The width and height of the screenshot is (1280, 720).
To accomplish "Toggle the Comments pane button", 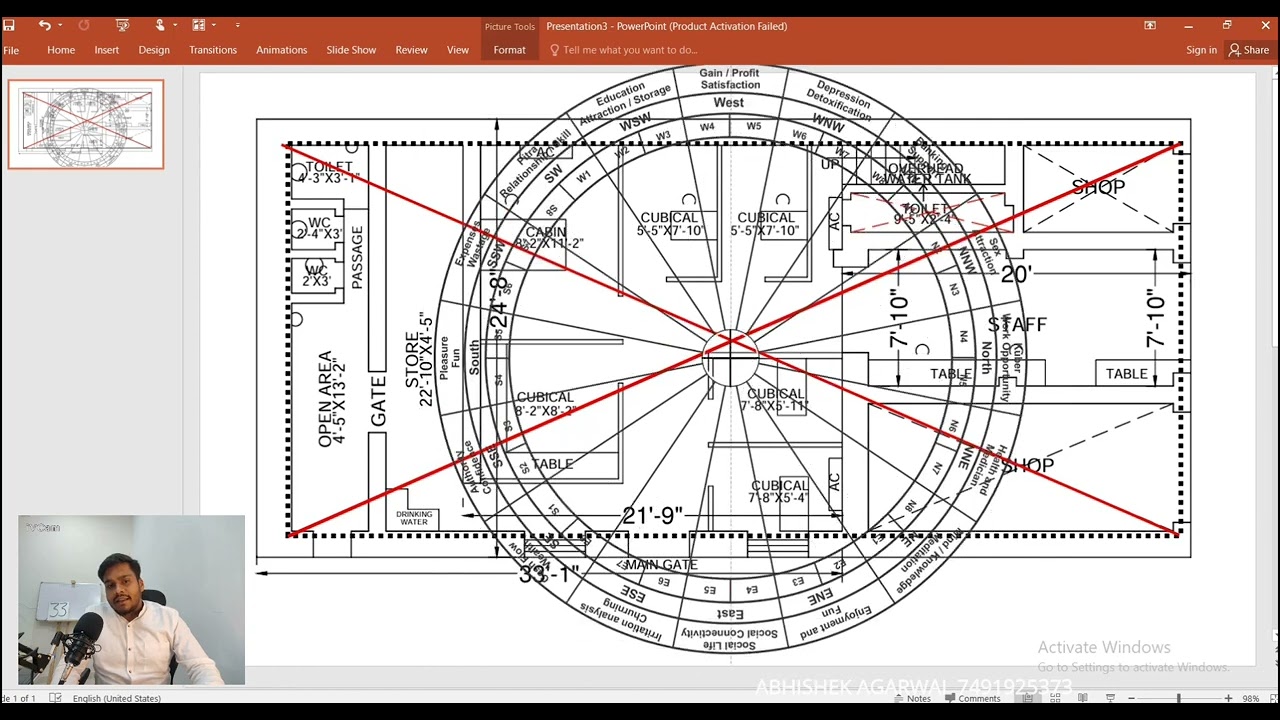I will (972, 698).
